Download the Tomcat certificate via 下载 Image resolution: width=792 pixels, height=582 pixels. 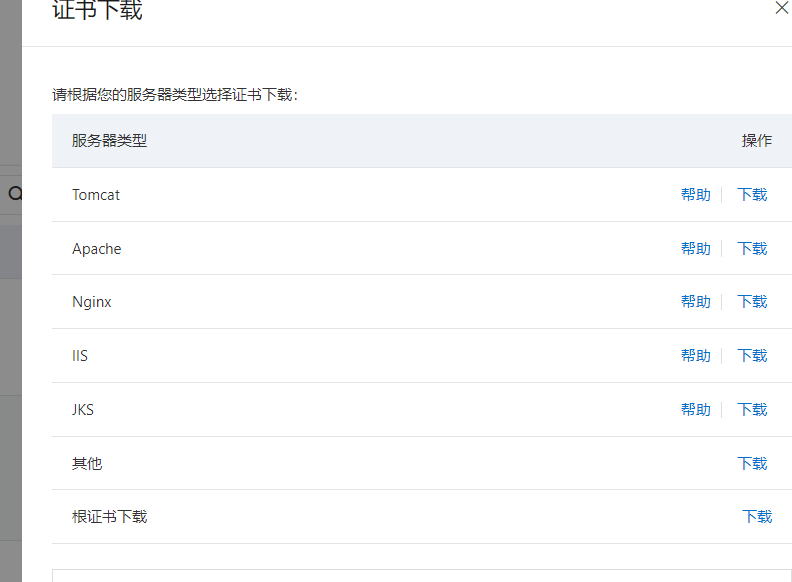tap(752, 195)
